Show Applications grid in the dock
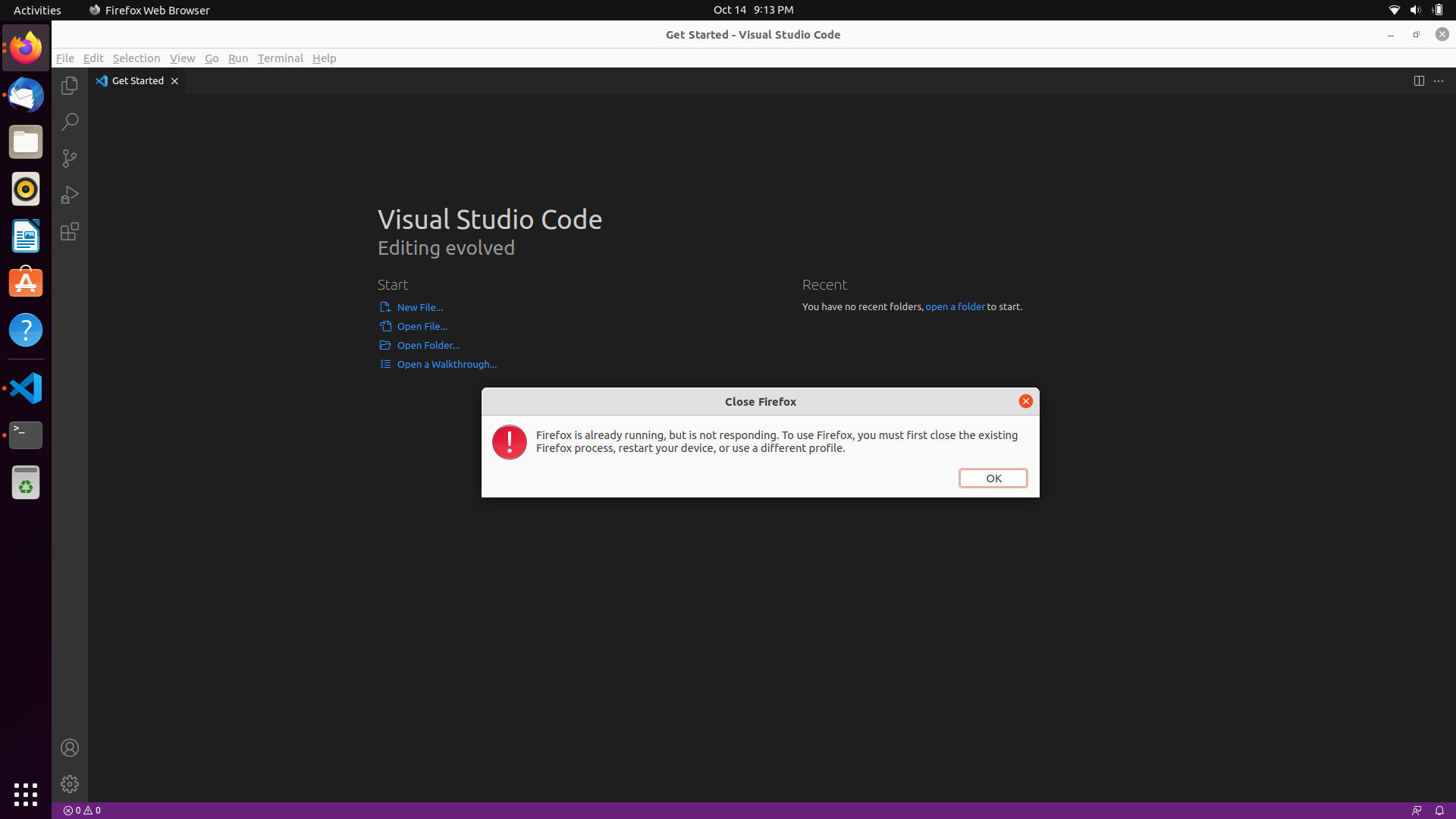This screenshot has width=1456, height=819. (26, 794)
